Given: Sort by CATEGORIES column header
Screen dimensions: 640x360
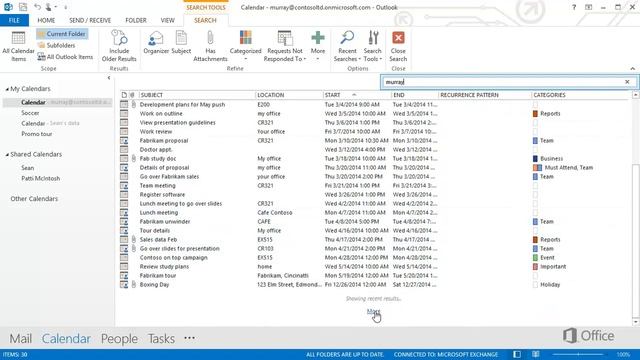Looking at the screenshot, I should (x=581, y=95).
